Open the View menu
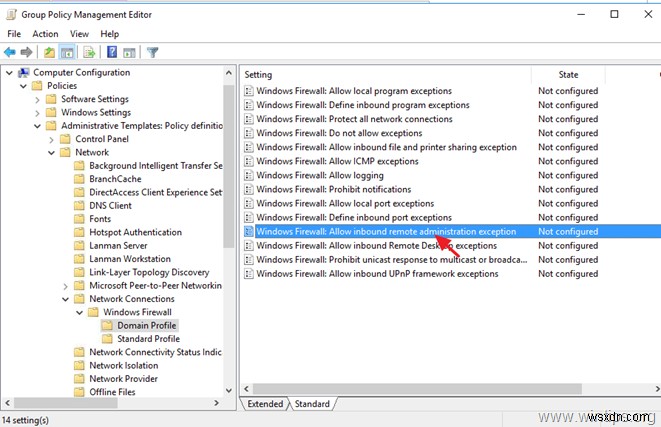This screenshot has height=427, width=661. pyautogui.click(x=79, y=34)
